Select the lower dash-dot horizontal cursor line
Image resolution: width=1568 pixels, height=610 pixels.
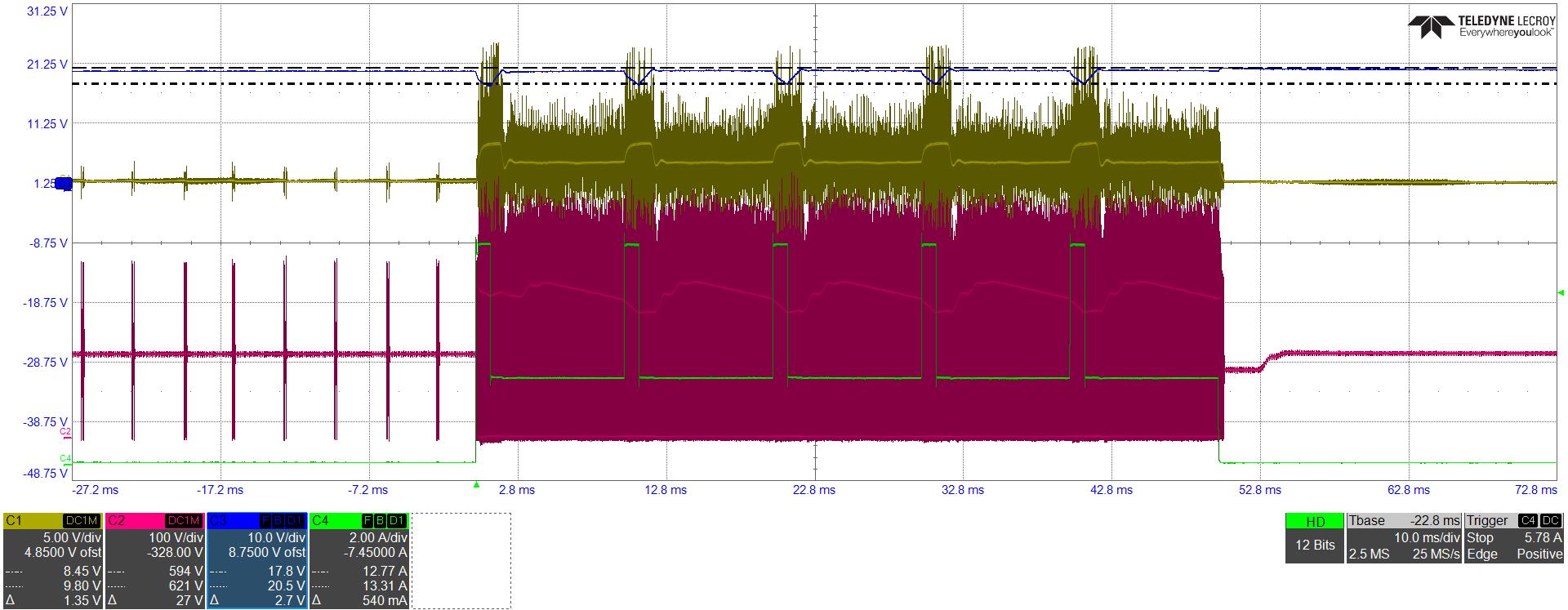click(814, 83)
